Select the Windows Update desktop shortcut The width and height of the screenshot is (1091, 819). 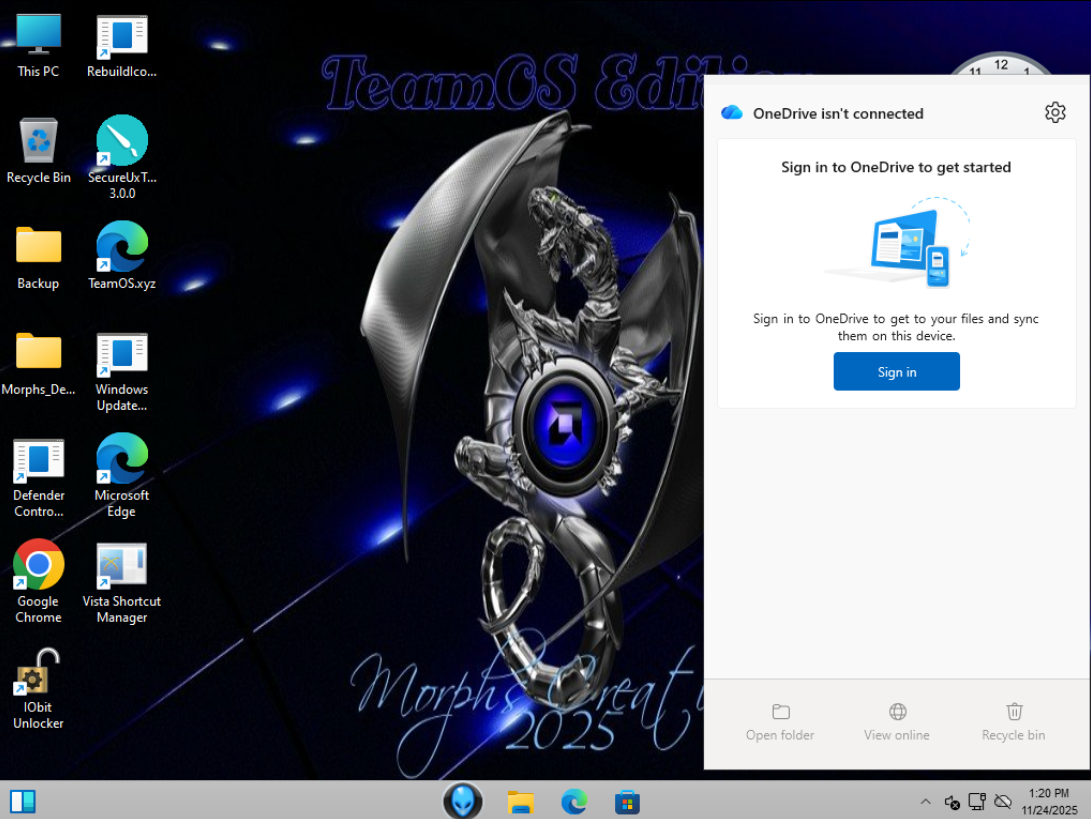tap(122, 355)
